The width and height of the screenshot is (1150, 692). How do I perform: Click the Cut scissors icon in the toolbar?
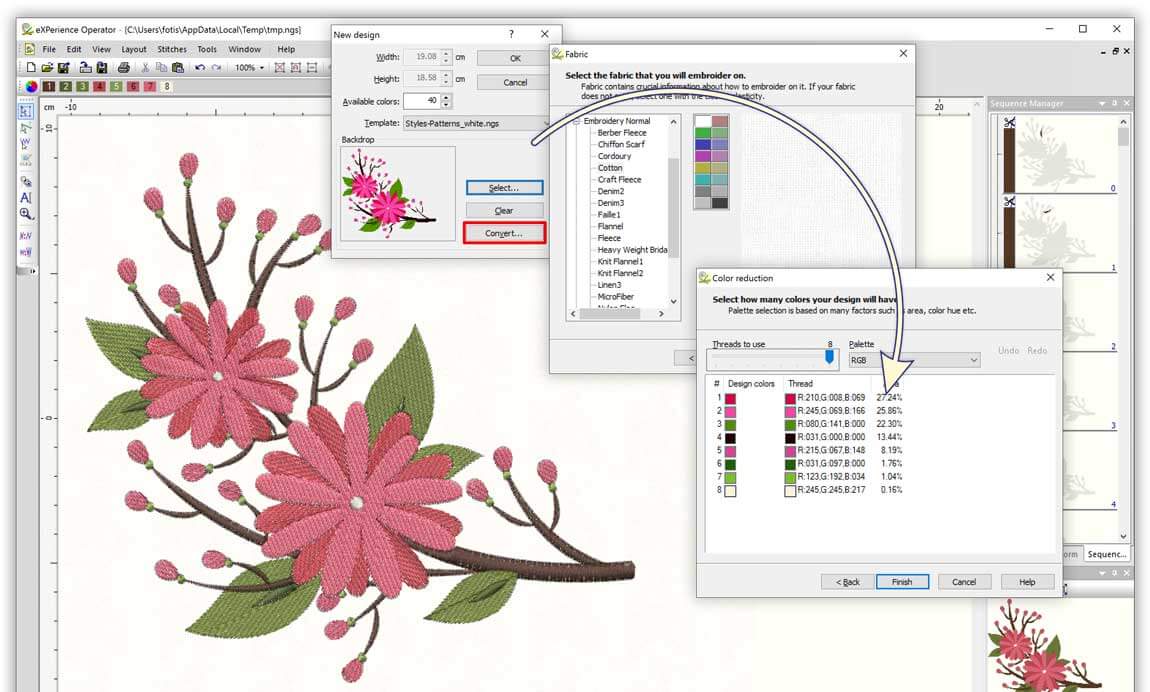point(146,68)
